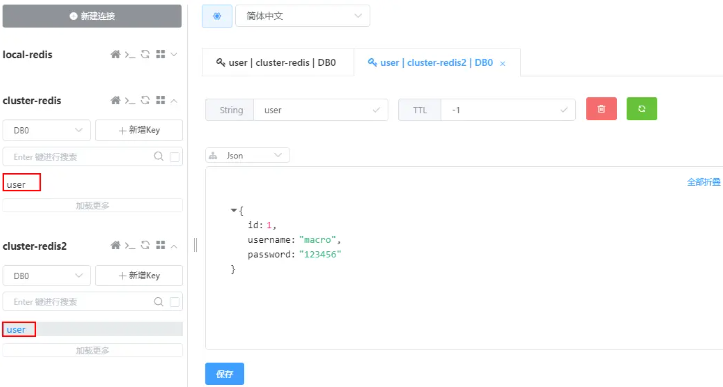This screenshot has width=723, height=387.
Task: Open the Json view format dropdown
Action: 248,155
